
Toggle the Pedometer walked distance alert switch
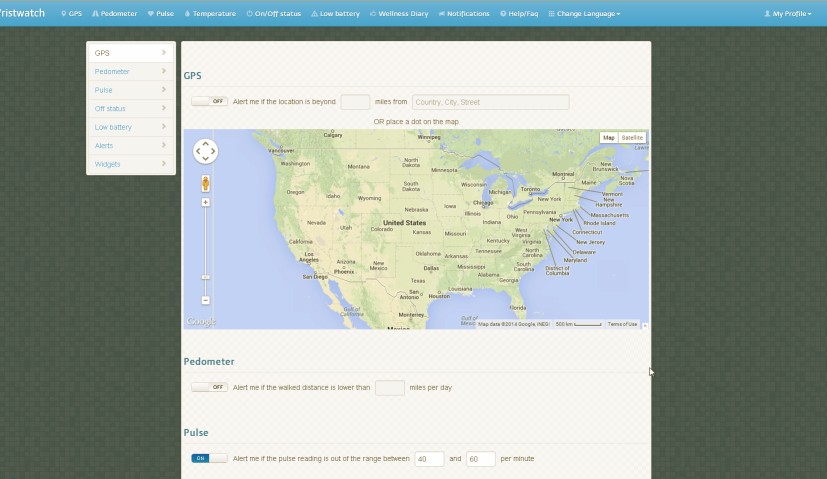coord(209,387)
